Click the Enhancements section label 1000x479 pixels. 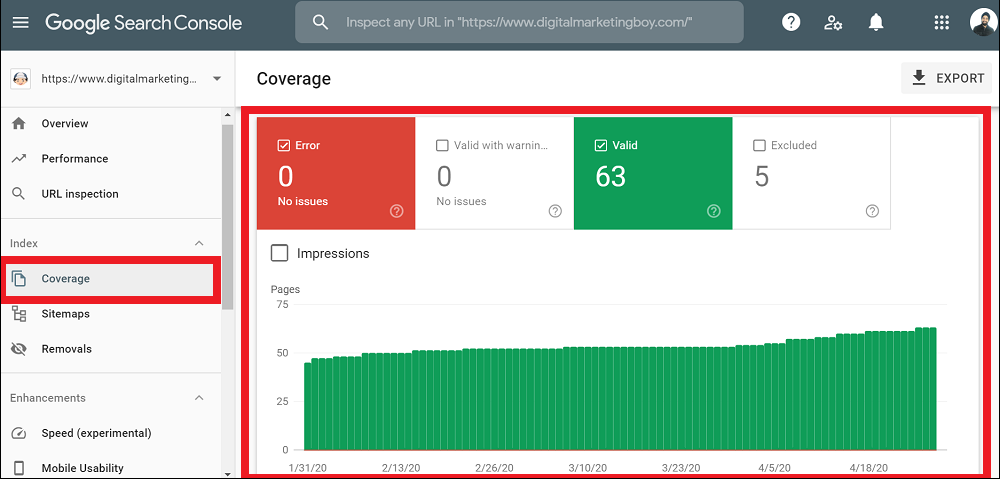(x=48, y=398)
